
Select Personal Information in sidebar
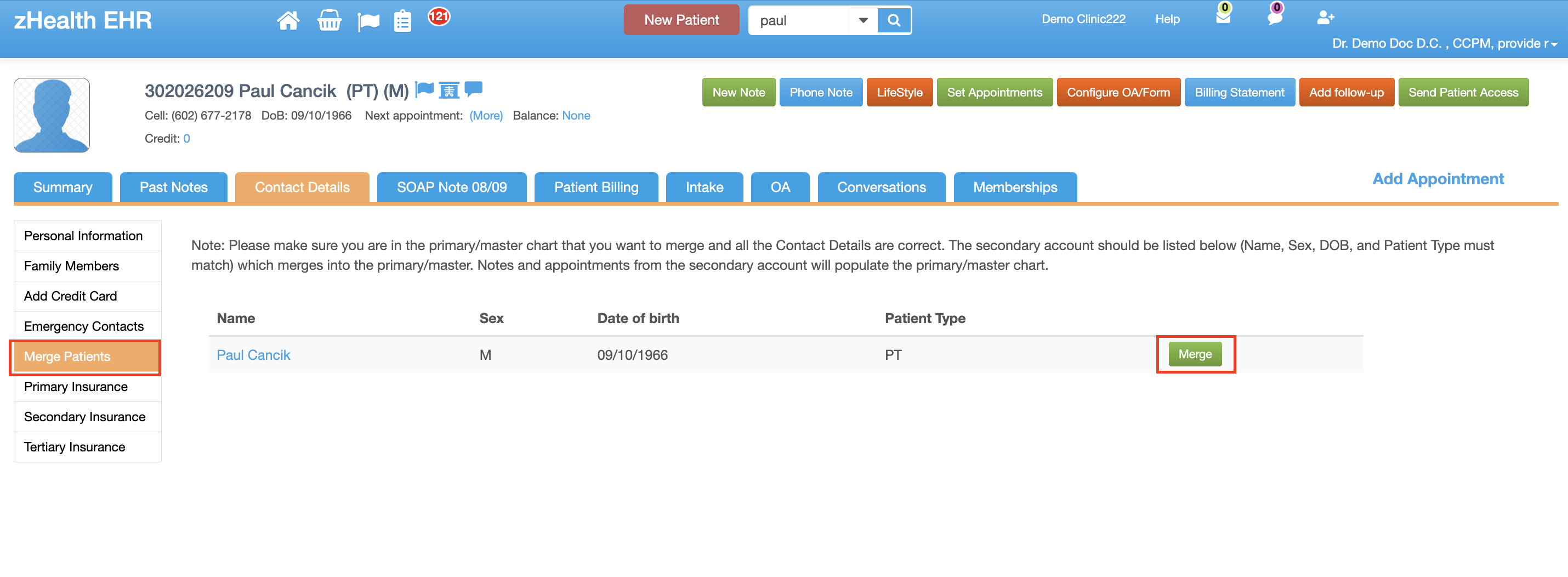(88, 236)
